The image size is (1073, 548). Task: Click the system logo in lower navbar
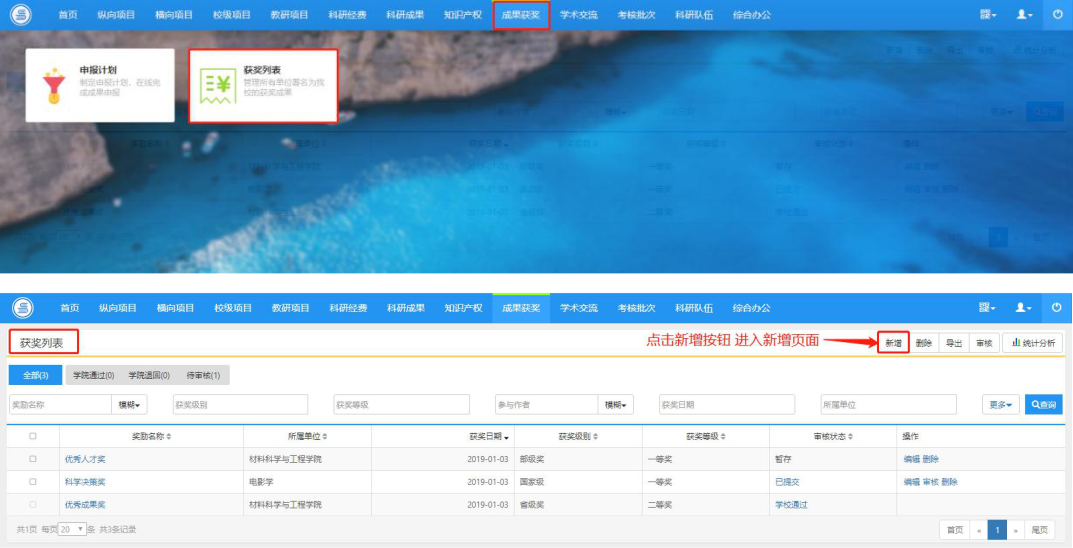point(23,309)
